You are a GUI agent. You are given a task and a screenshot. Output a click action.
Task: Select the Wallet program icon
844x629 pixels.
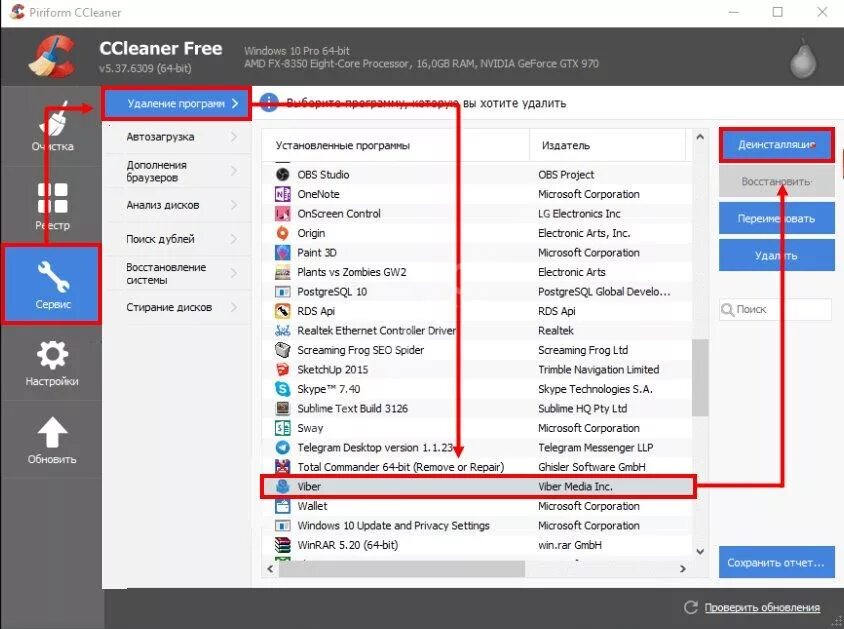283,506
